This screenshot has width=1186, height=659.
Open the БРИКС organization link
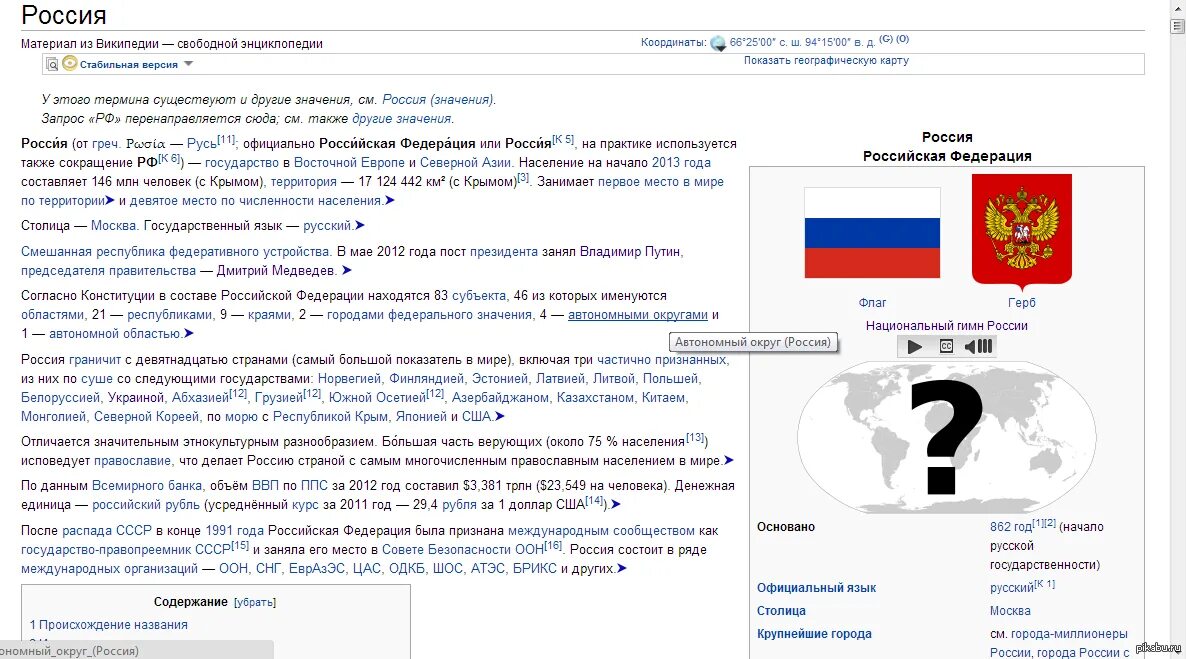click(x=535, y=568)
